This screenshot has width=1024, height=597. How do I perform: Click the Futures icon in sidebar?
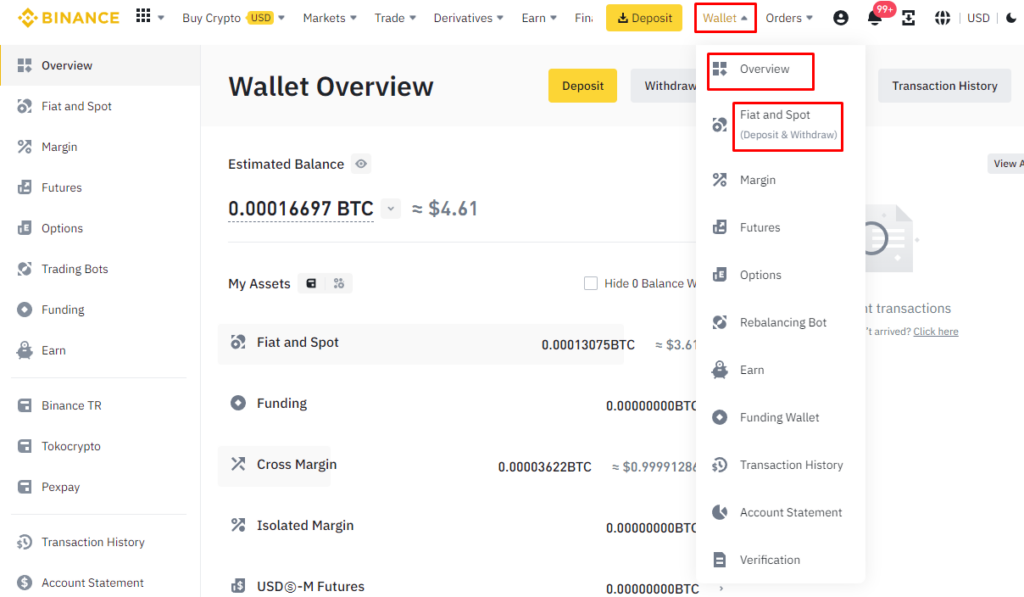click(24, 187)
